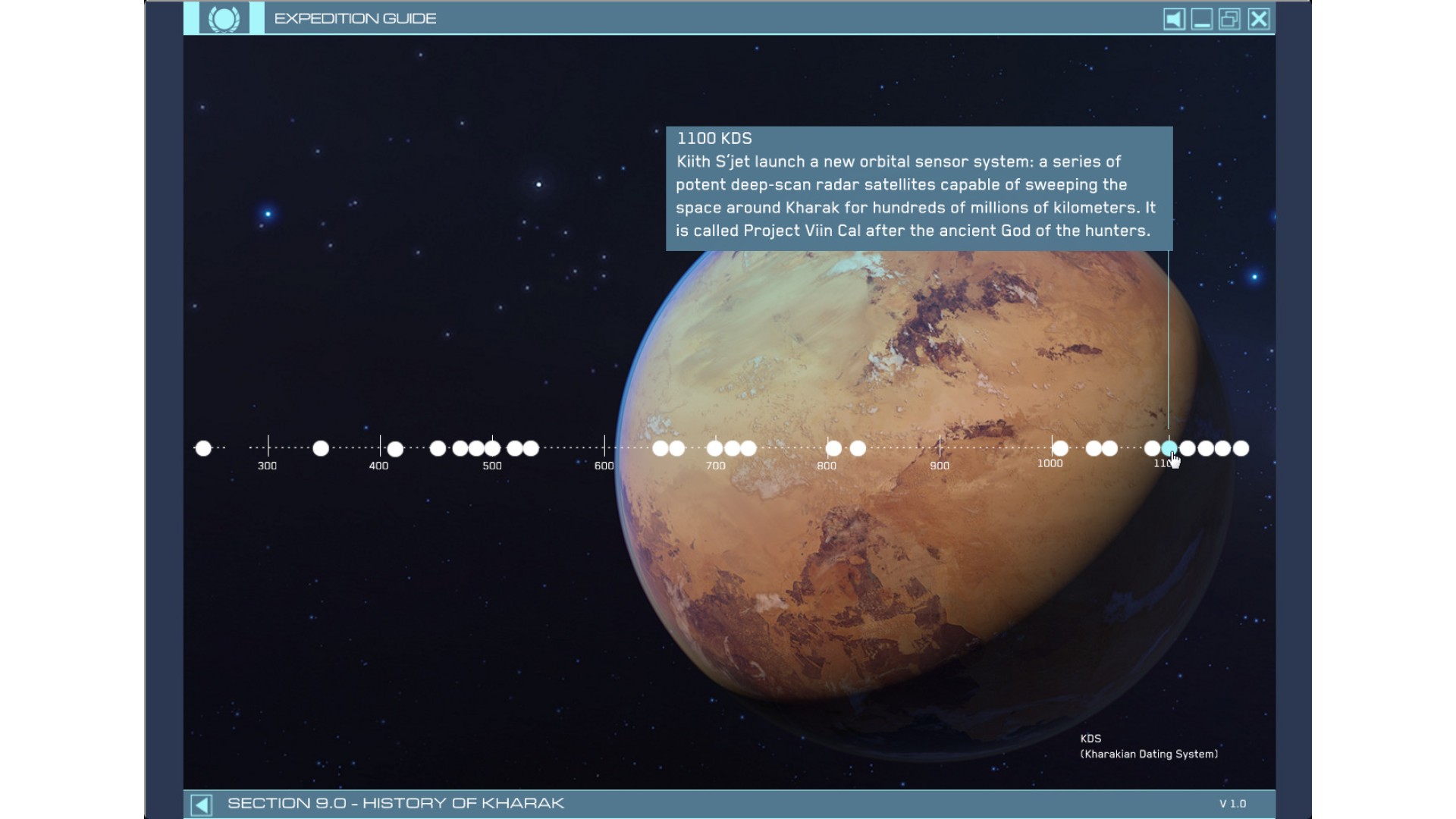This screenshot has height=819, width=1456.
Task: Click the dot just right of 400 tick
Action: tap(395, 449)
